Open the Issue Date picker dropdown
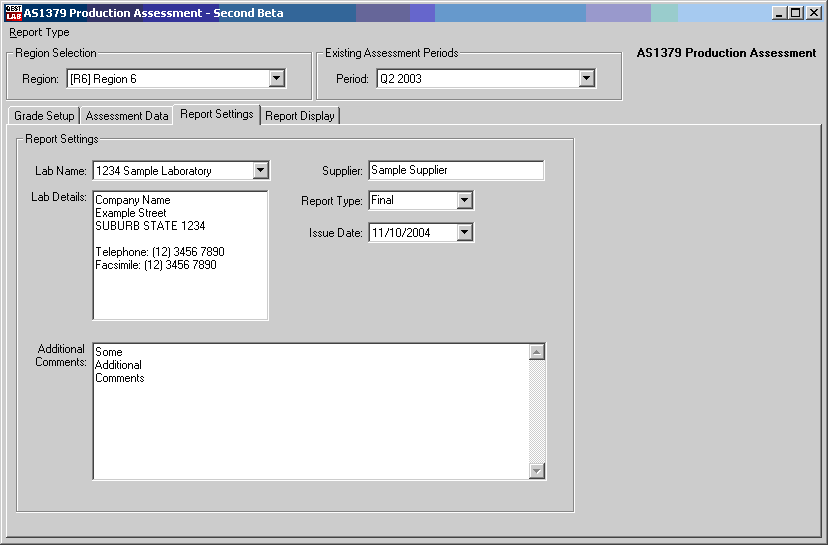The height and width of the screenshot is (545, 828). pyautogui.click(x=464, y=233)
